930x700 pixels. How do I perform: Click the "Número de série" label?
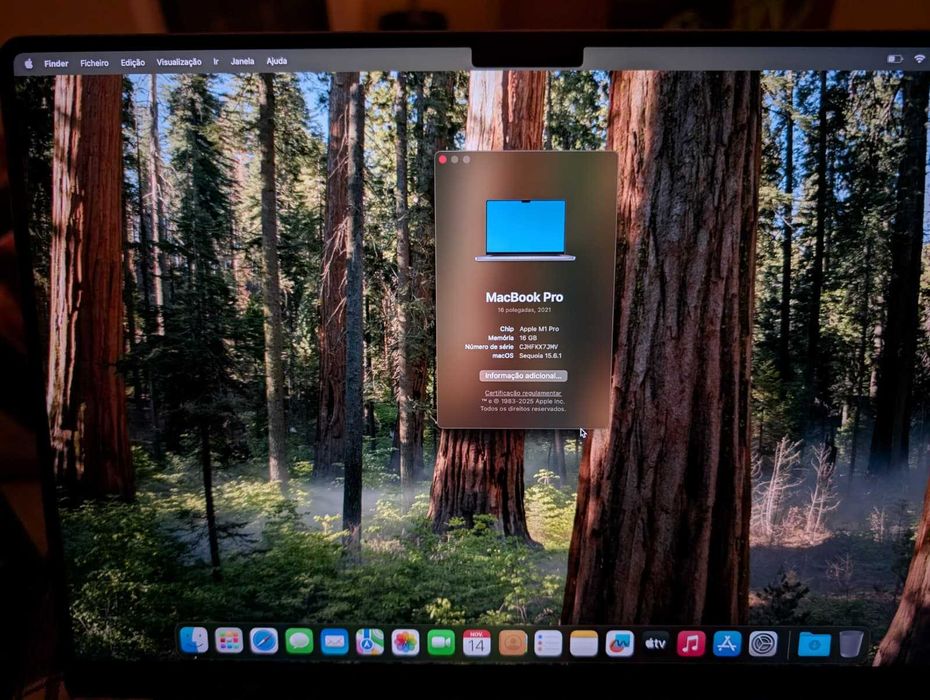[x=489, y=346]
